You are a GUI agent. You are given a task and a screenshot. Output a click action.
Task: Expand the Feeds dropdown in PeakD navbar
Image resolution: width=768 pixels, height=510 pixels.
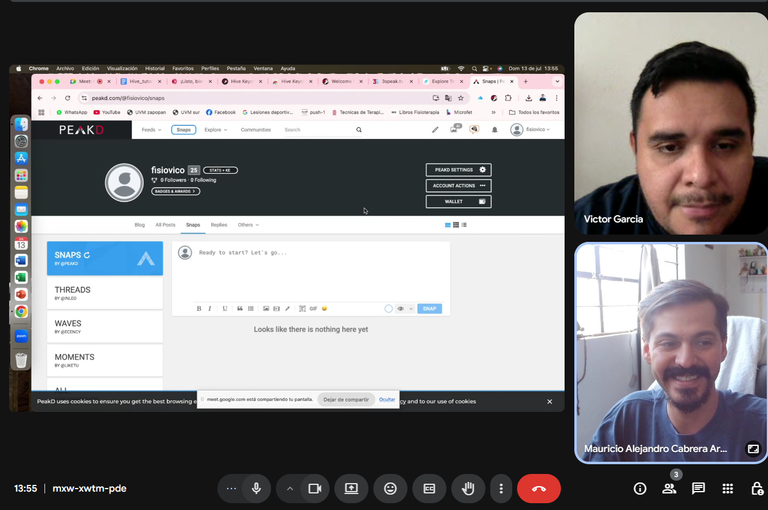tap(151, 130)
